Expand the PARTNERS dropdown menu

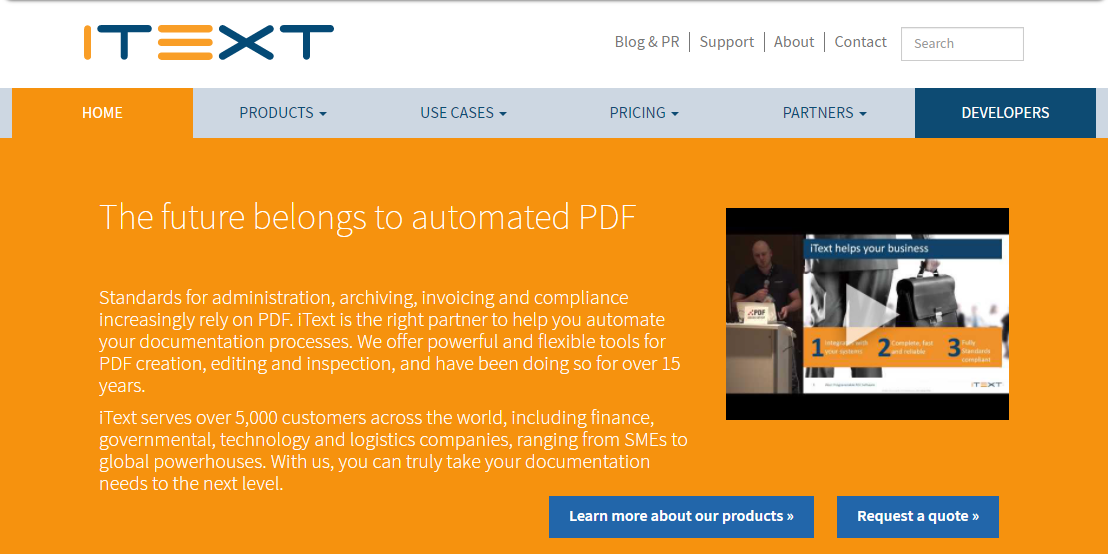(x=824, y=113)
